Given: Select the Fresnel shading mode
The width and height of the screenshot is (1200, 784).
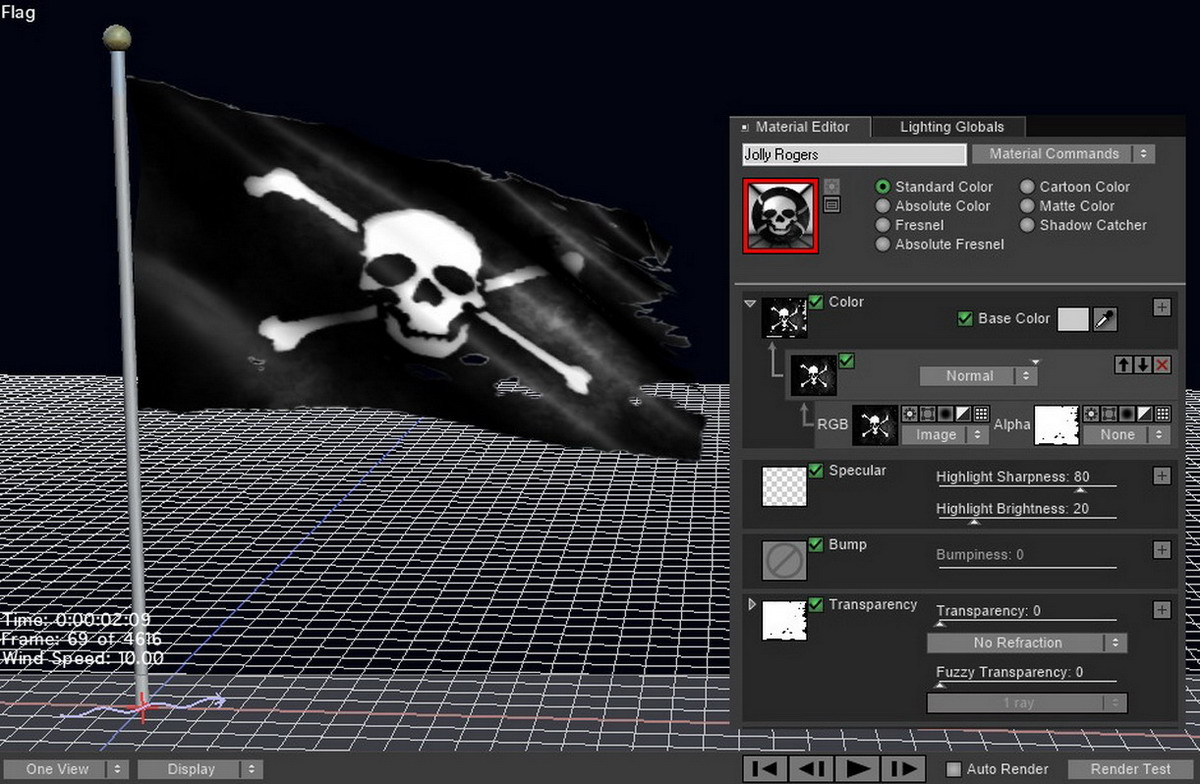Looking at the screenshot, I should 883,225.
